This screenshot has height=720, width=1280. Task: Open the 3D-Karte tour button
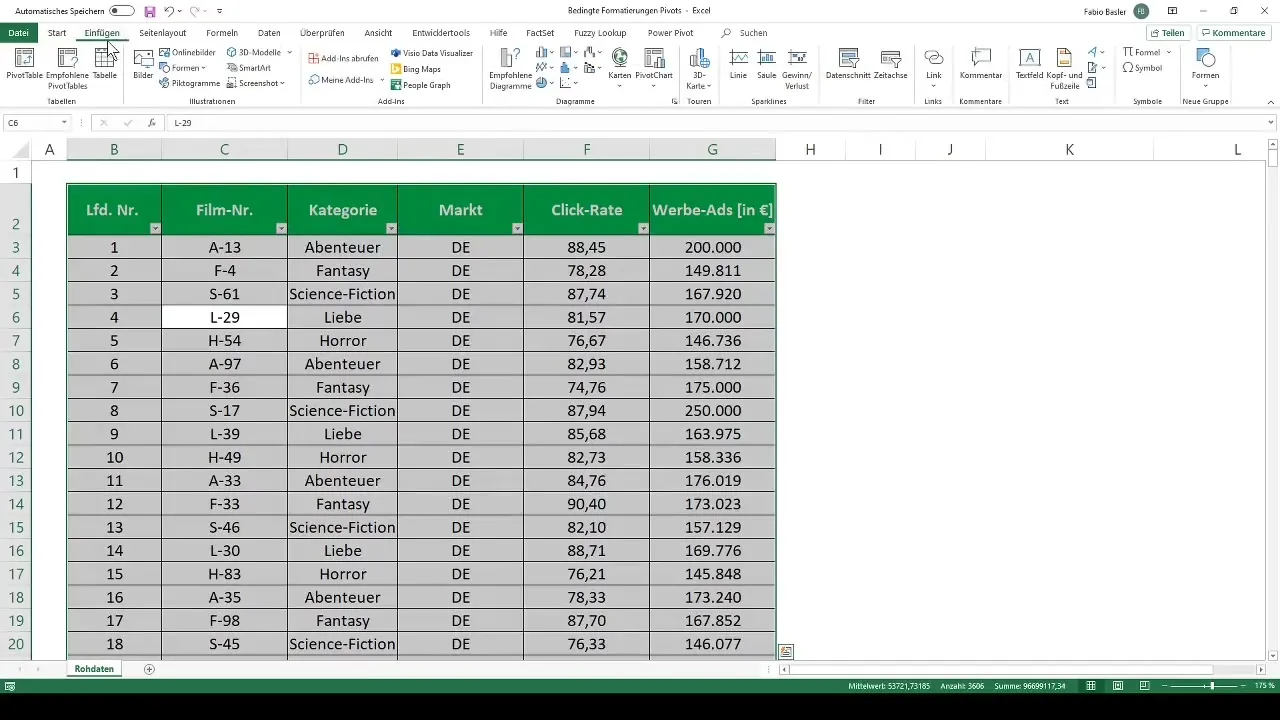coord(699,67)
